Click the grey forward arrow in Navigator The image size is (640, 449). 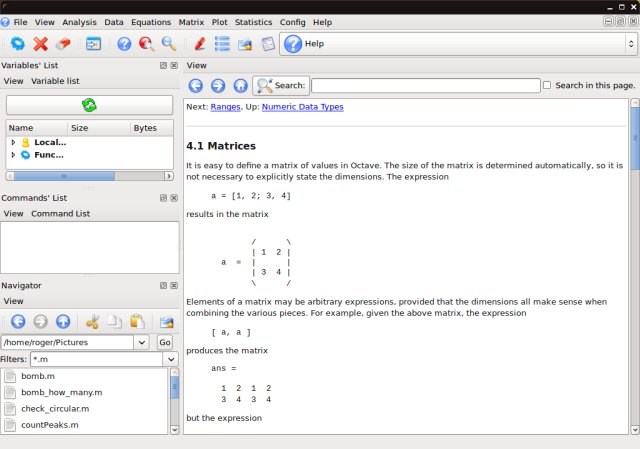pos(40,322)
